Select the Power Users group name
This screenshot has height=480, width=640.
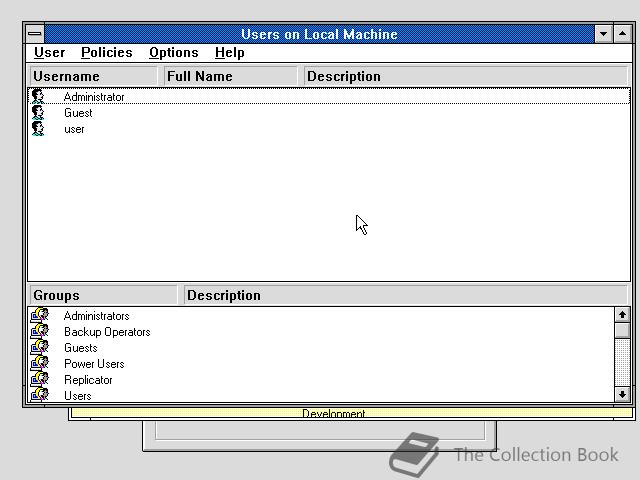(x=94, y=364)
